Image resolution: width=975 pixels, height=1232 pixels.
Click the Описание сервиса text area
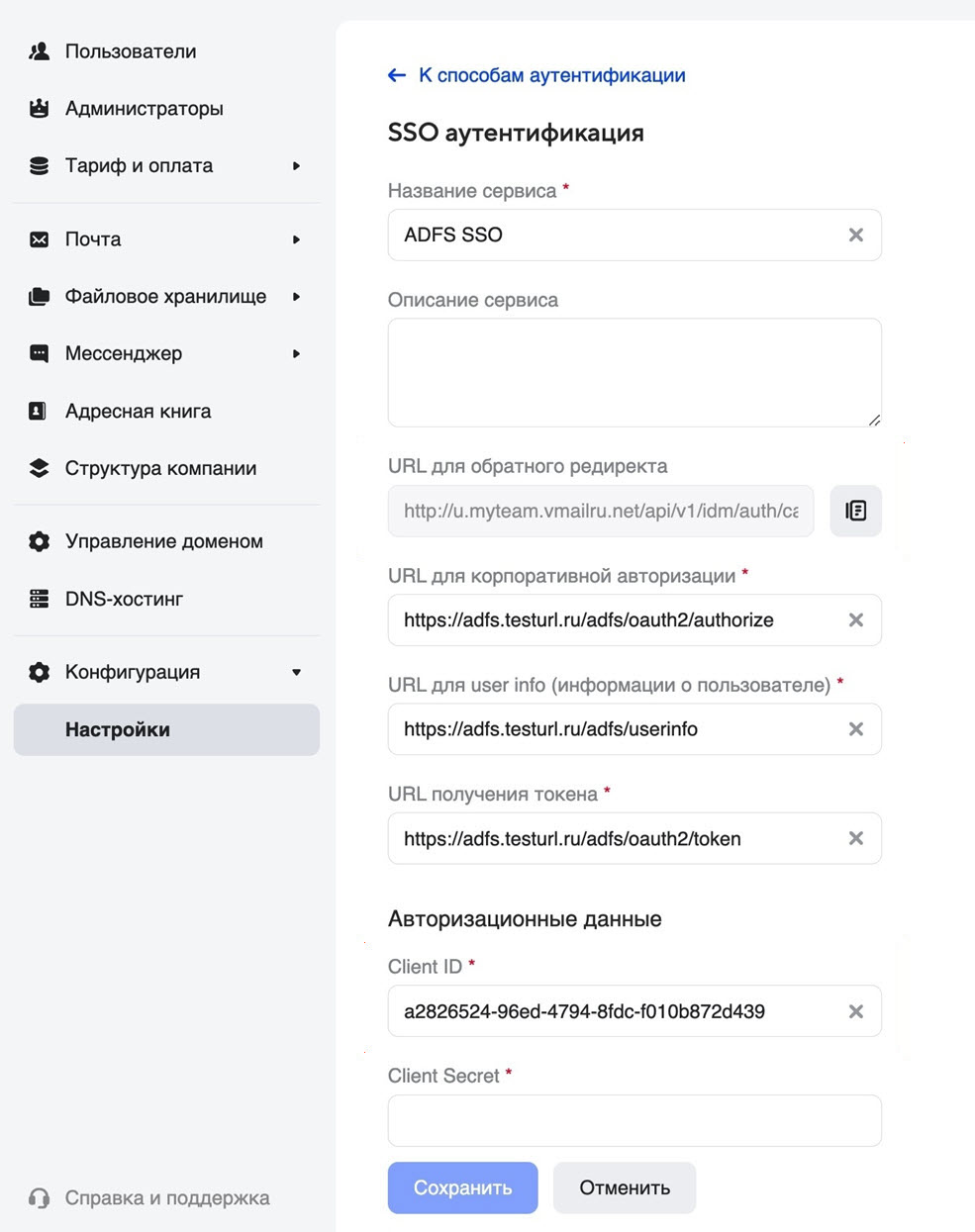pos(634,372)
